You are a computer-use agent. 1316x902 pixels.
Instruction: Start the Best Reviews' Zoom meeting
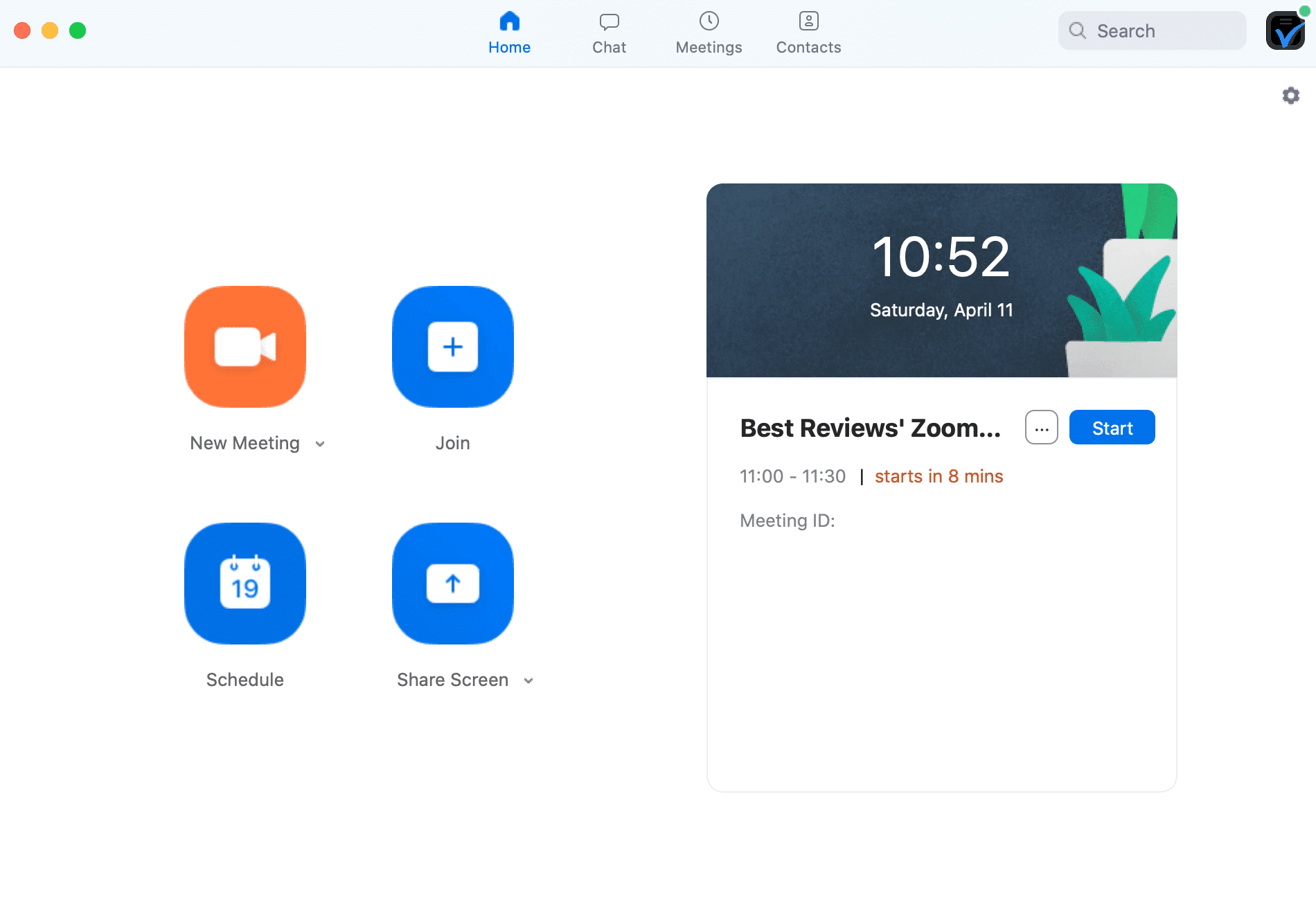coord(1112,427)
